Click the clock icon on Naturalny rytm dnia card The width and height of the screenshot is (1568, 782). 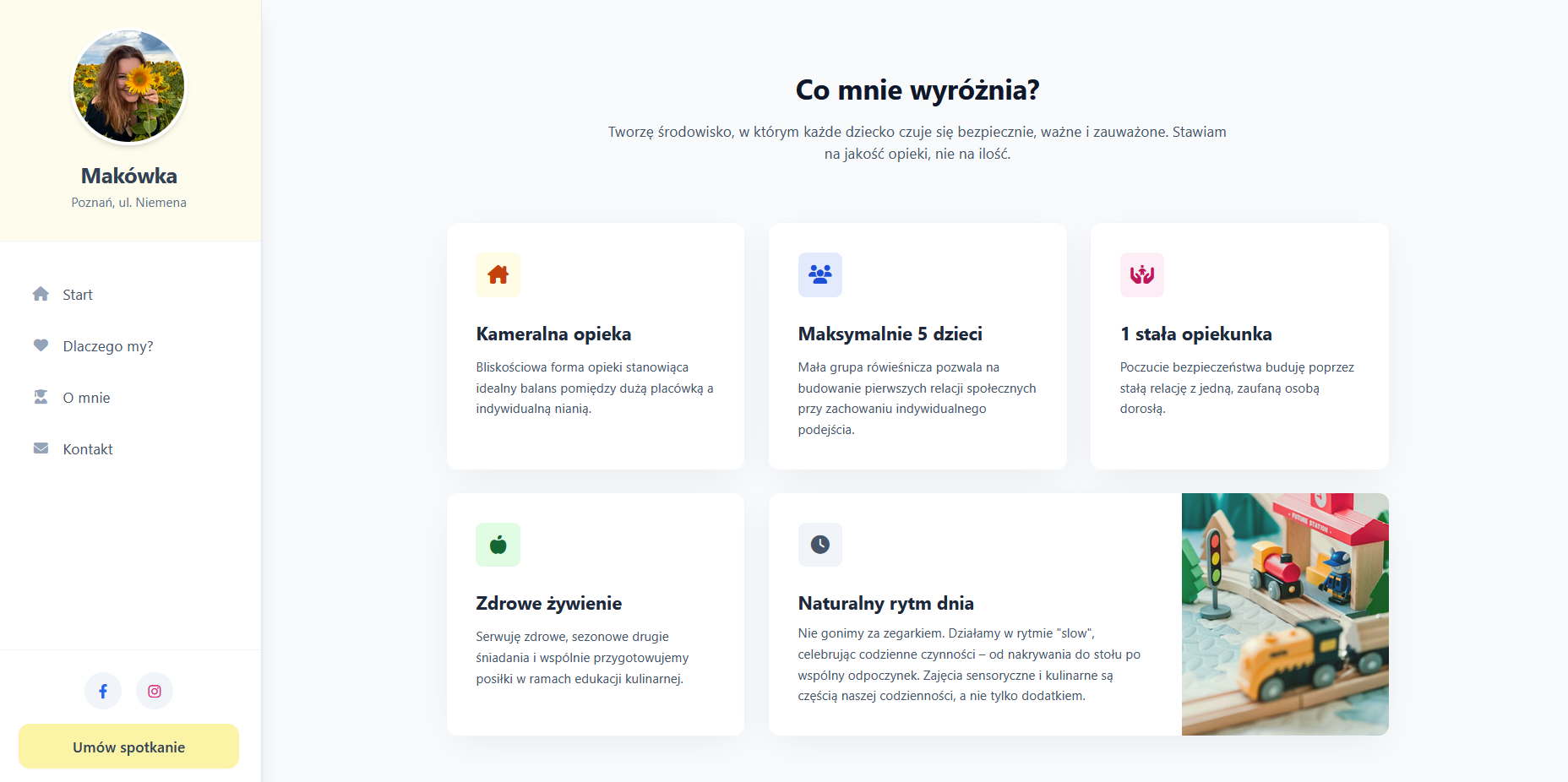point(819,545)
